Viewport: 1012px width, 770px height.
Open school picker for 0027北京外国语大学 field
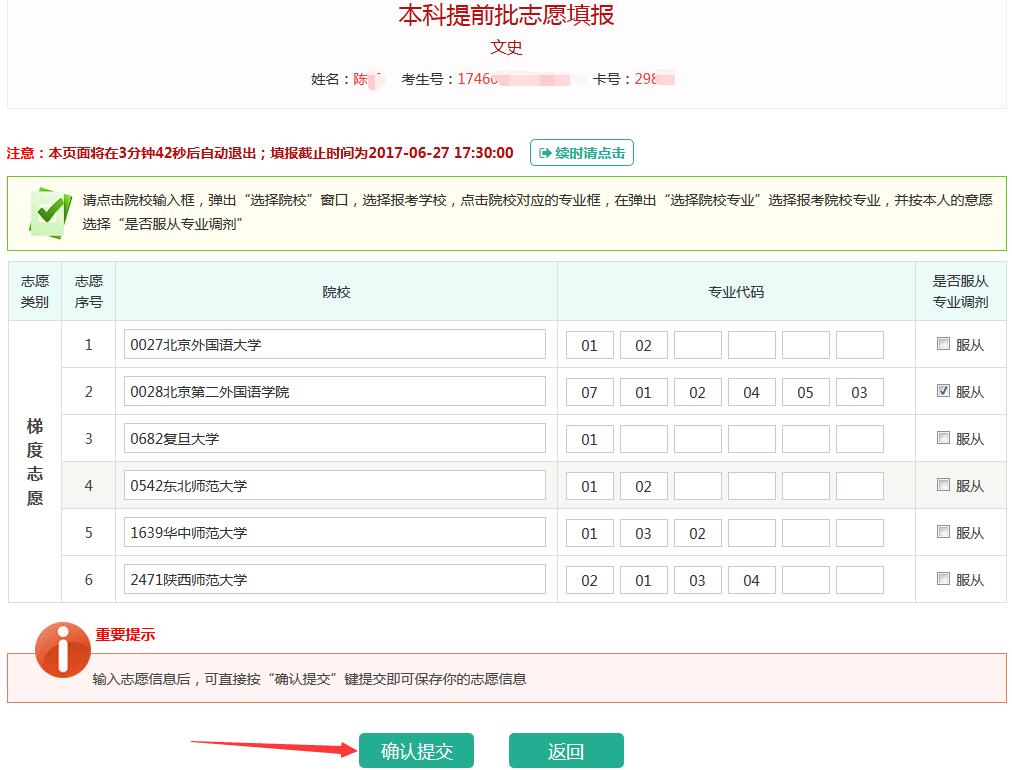click(x=335, y=345)
